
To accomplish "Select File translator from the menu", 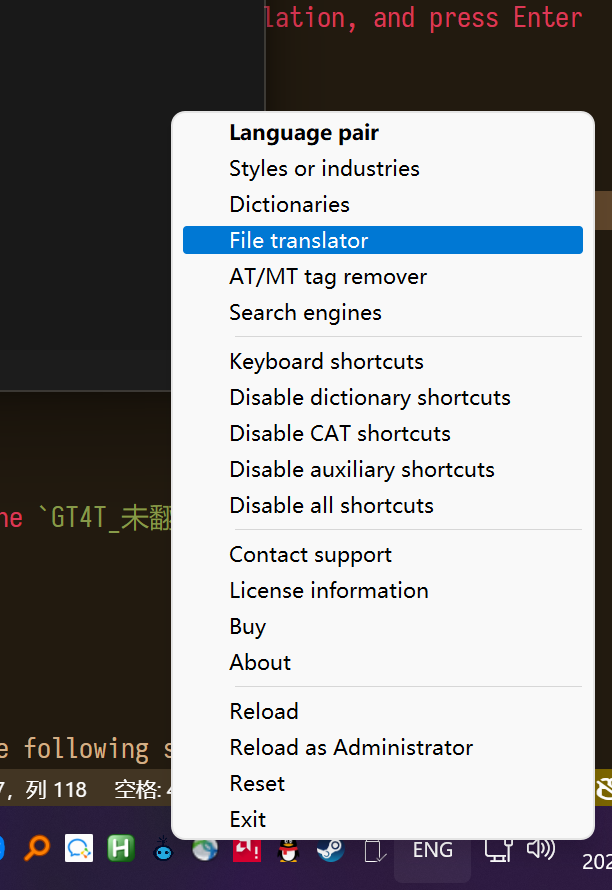I will pos(299,240).
